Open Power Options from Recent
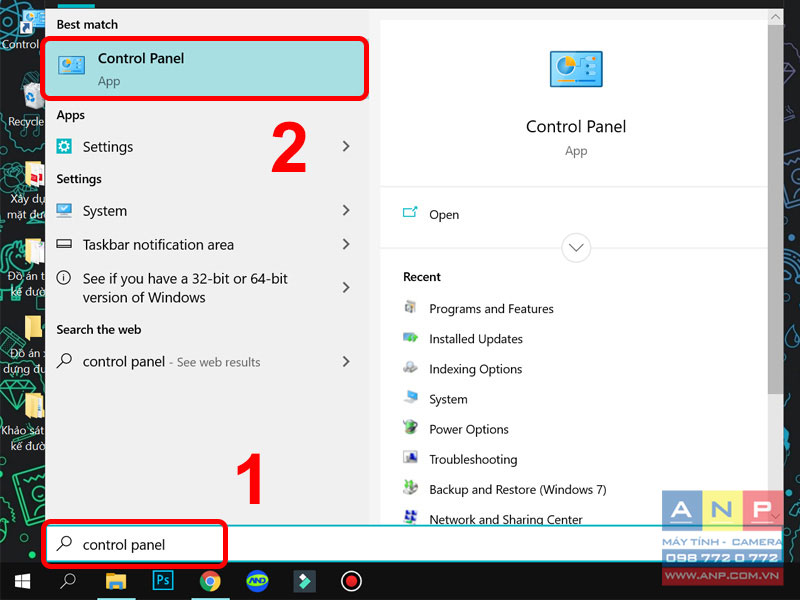The height and width of the screenshot is (600, 800). click(469, 430)
